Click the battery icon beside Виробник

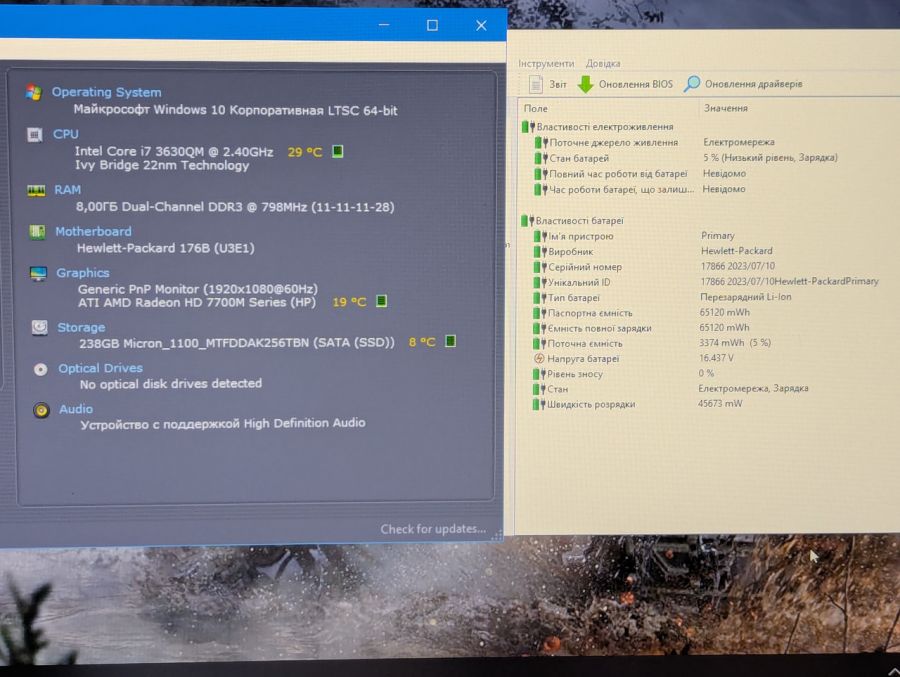click(x=540, y=251)
